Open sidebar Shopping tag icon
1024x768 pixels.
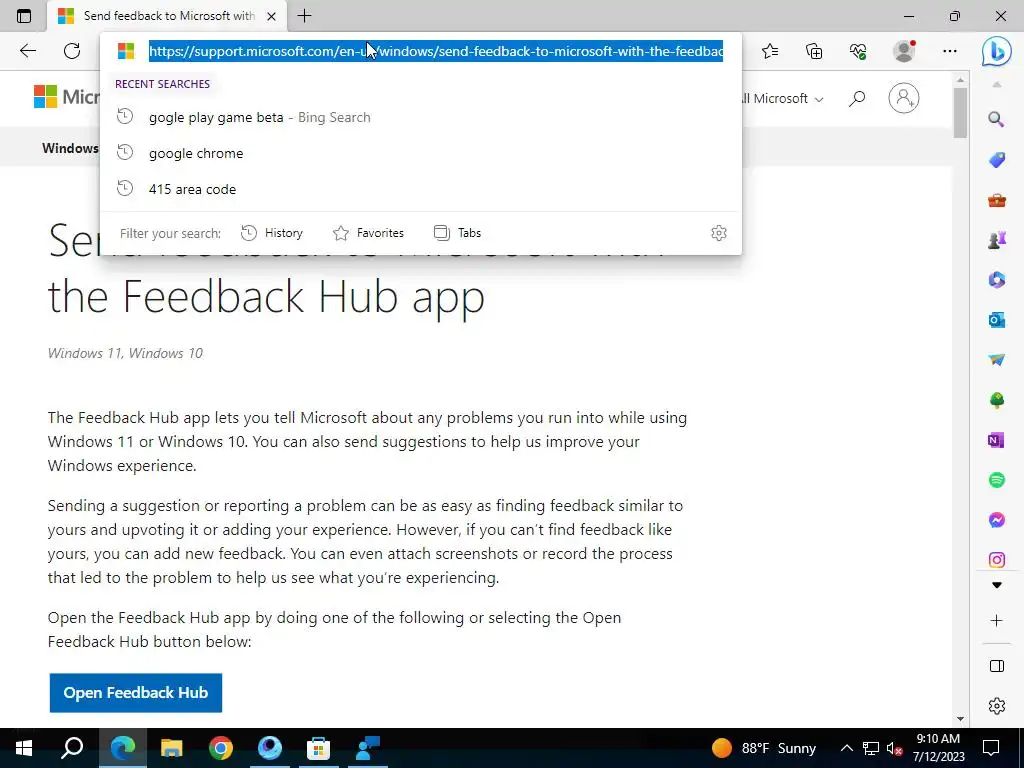pyautogui.click(x=997, y=159)
